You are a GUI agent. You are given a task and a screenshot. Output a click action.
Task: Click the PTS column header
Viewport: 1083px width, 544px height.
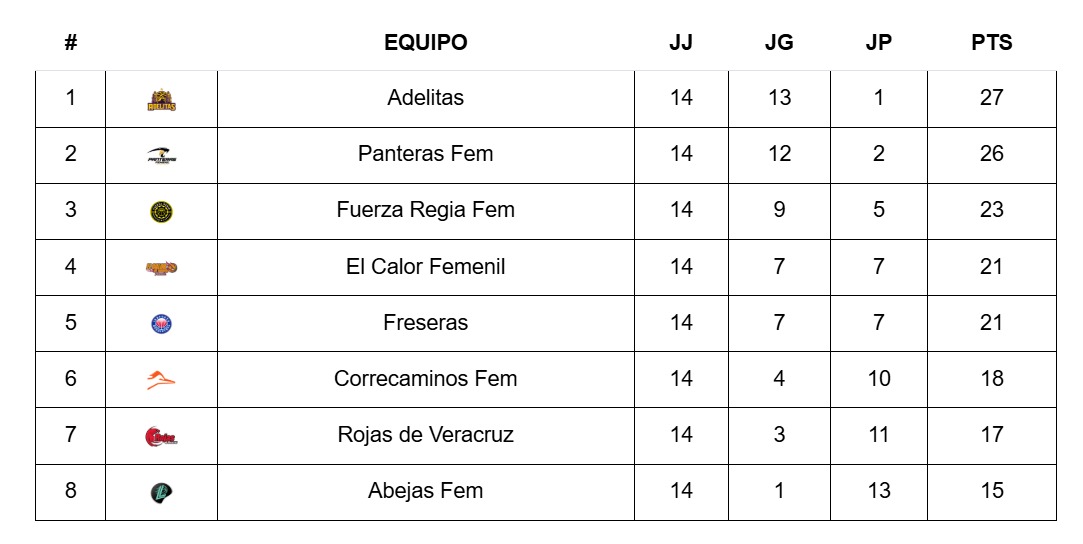click(x=991, y=43)
